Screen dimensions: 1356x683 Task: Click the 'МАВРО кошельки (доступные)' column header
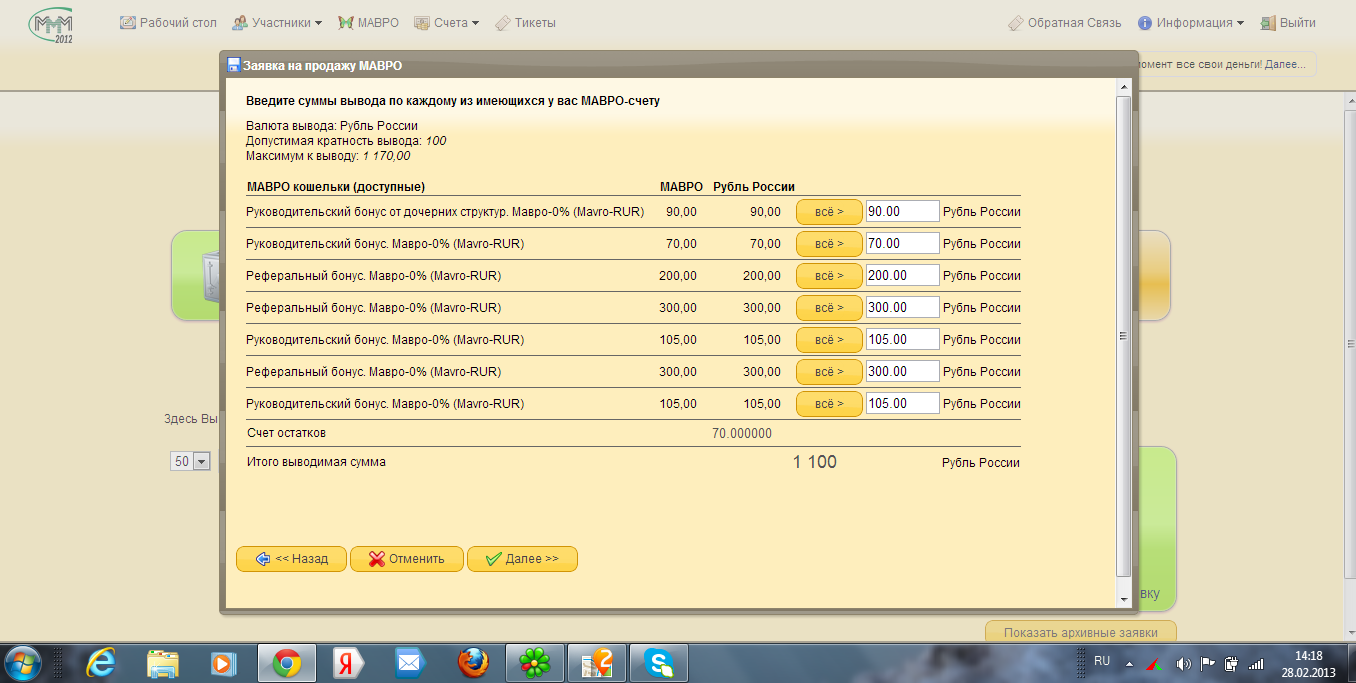[x=336, y=187]
